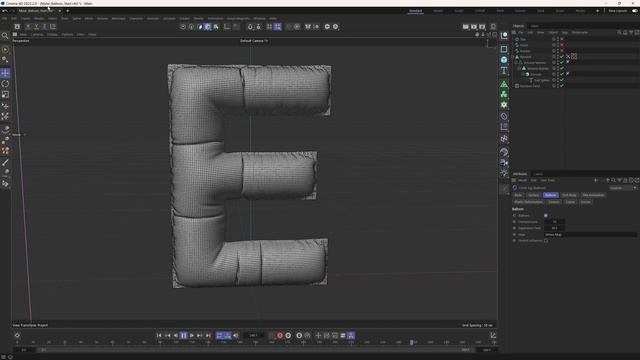Open the Surface tab in Attributes
640x360 pixels.
(x=533, y=195)
